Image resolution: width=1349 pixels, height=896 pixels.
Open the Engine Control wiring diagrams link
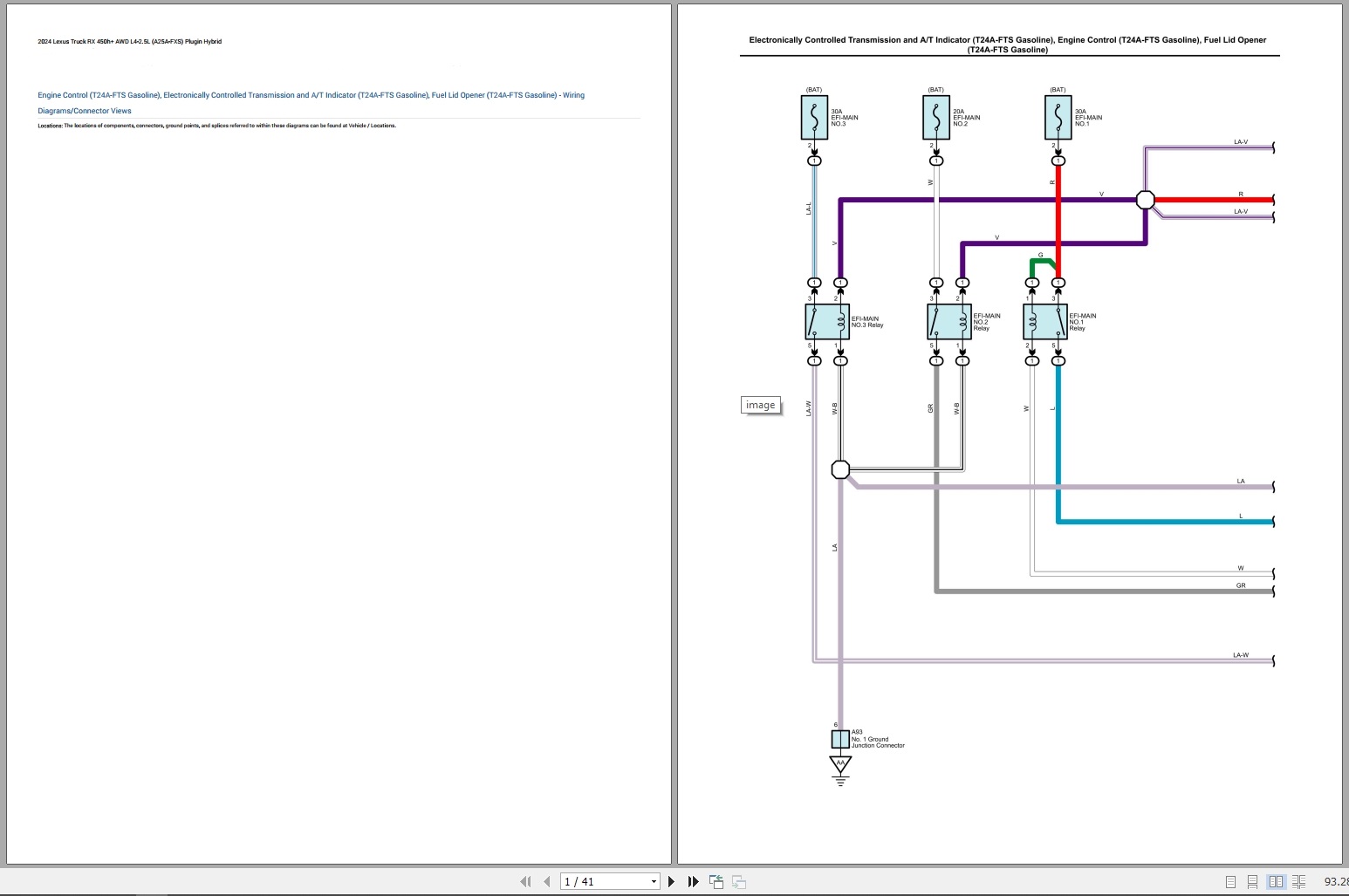tap(311, 95)
